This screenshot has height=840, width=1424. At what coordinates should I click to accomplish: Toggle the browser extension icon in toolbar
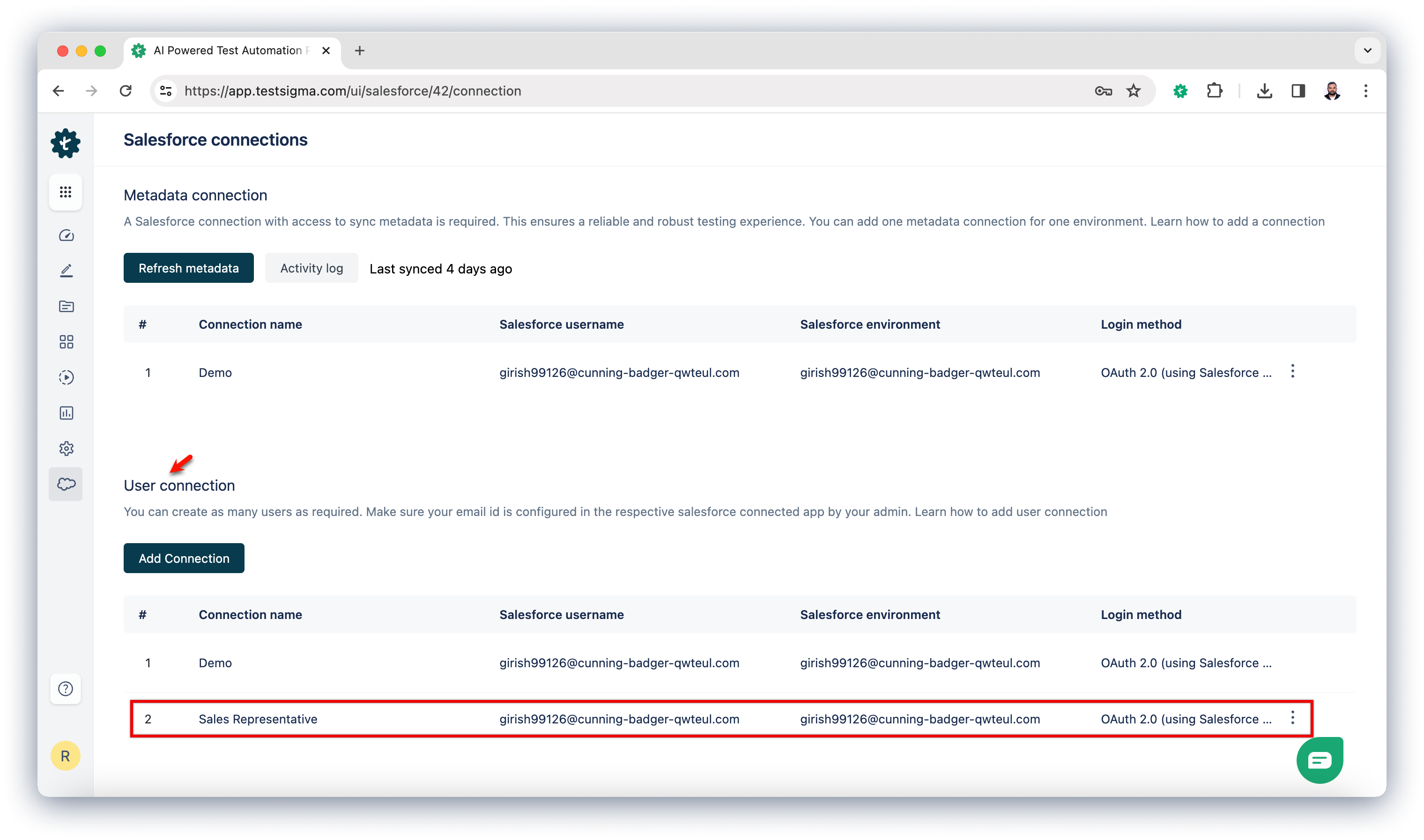(x=1213, y=90)
